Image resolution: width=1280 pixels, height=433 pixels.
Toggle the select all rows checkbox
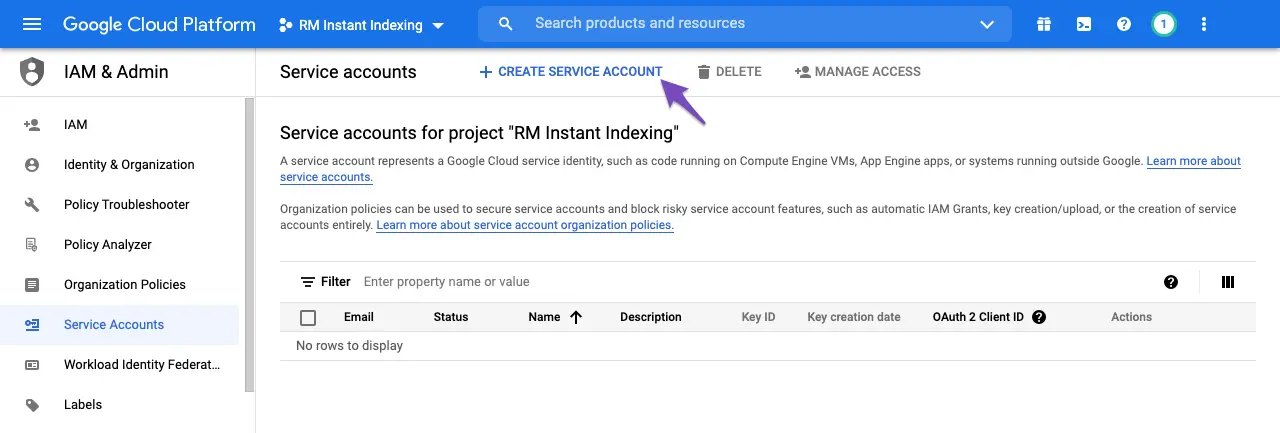[x=308, y=317]
